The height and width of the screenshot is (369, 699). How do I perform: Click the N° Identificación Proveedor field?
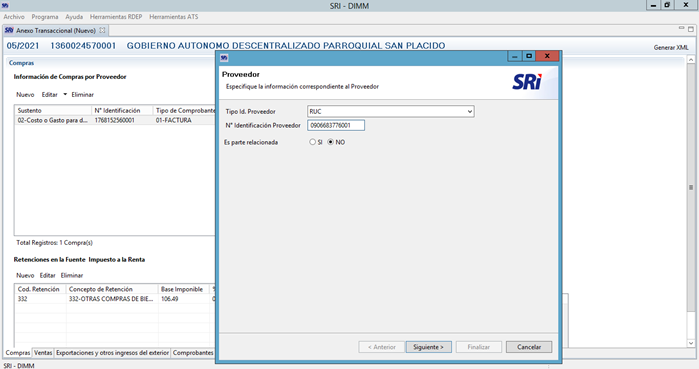(x=336, y=125)
